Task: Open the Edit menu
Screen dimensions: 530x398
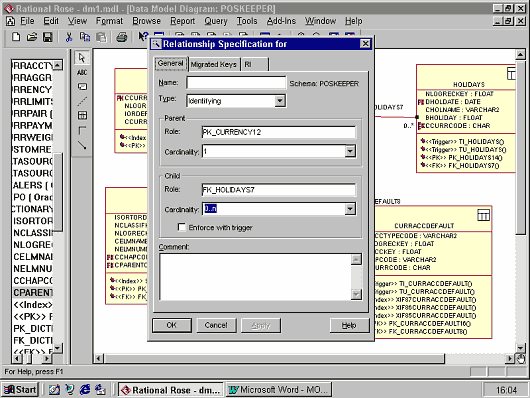Action: 51,21
